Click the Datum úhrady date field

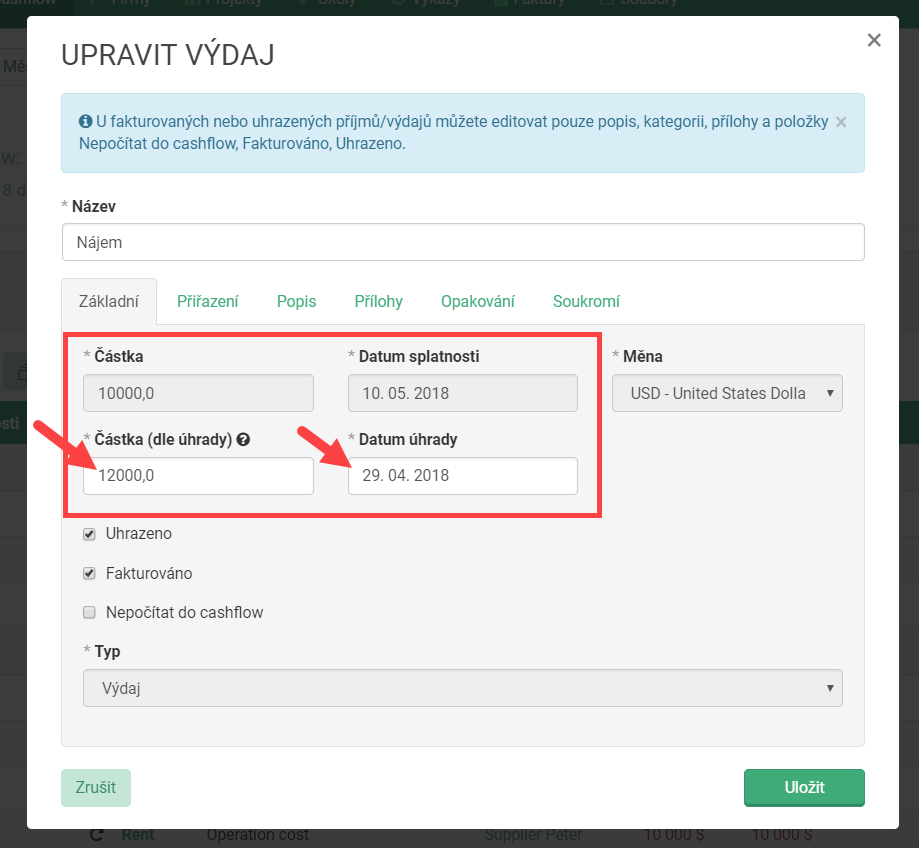point(462,476)
